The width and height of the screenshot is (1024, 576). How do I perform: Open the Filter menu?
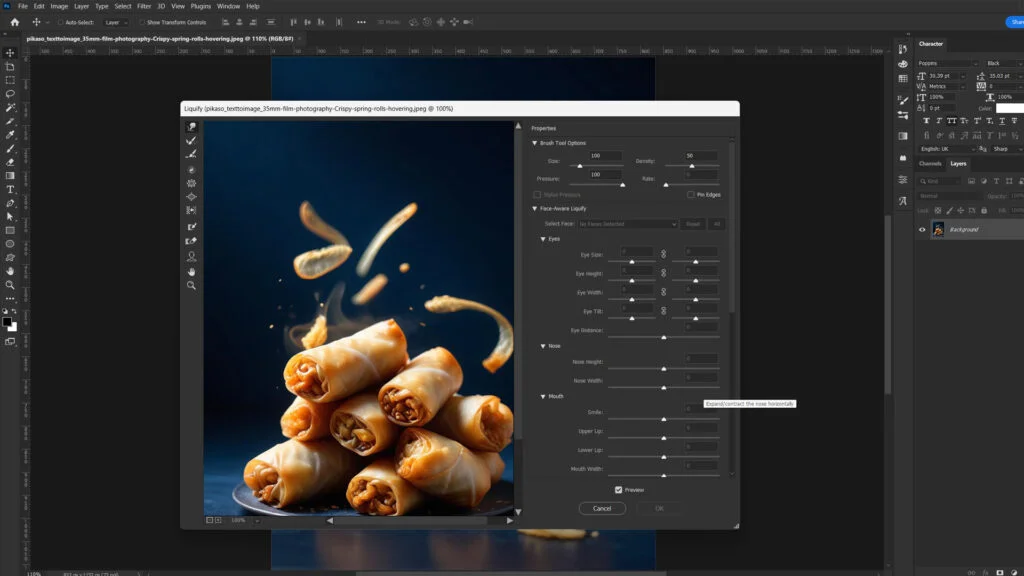pos(144,6)
